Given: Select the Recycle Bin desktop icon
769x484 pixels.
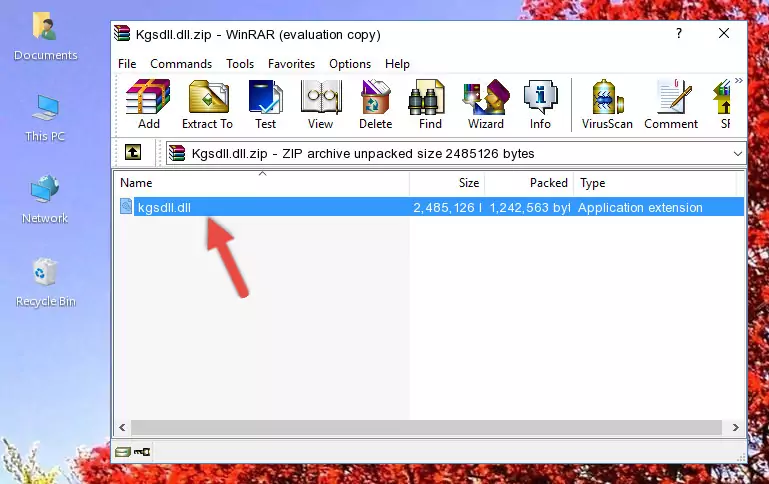Looking at the screenshot, I should 45,282.
